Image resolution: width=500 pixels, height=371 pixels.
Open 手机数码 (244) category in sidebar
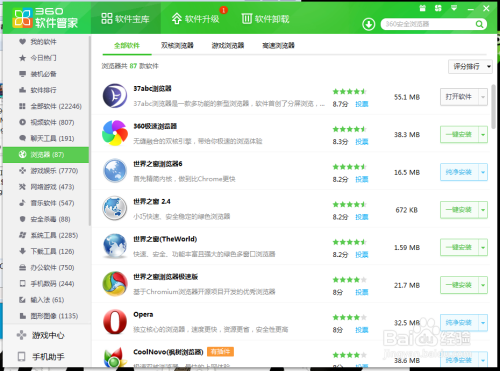[x=46, y=284]
